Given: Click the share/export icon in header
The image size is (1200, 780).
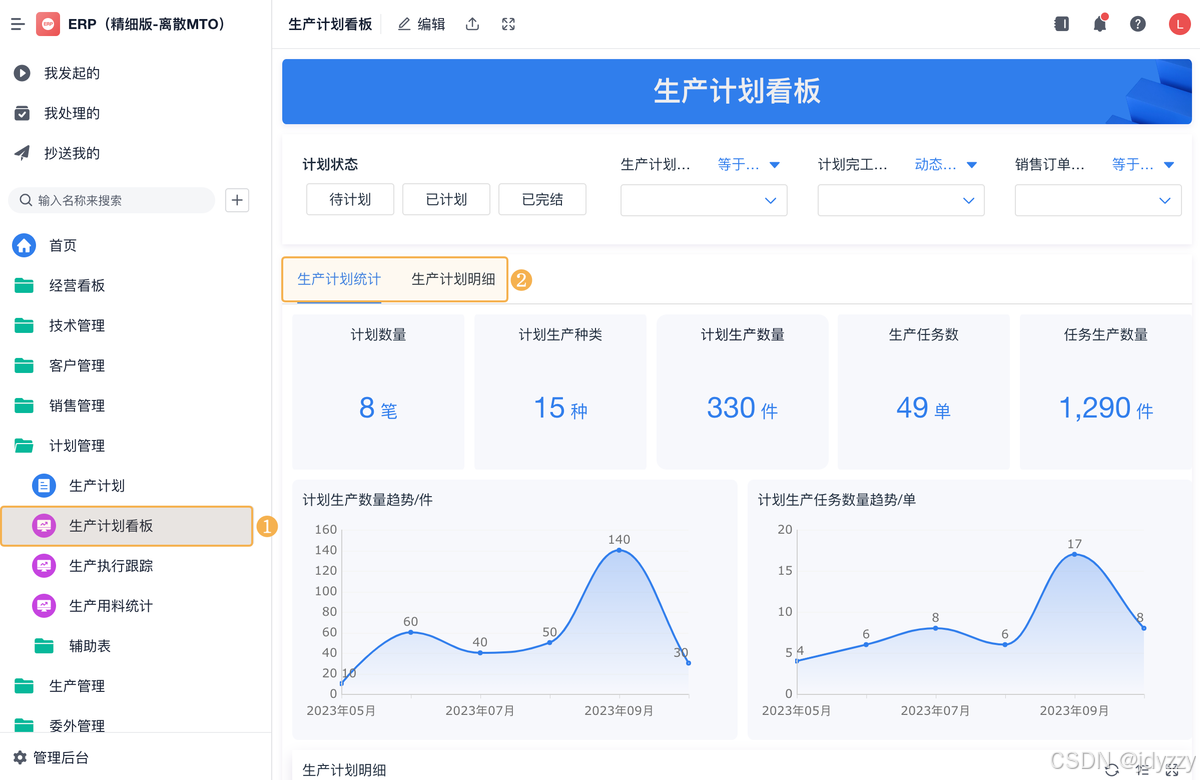Looking at the screenshot, I should [x=472, y=24].
